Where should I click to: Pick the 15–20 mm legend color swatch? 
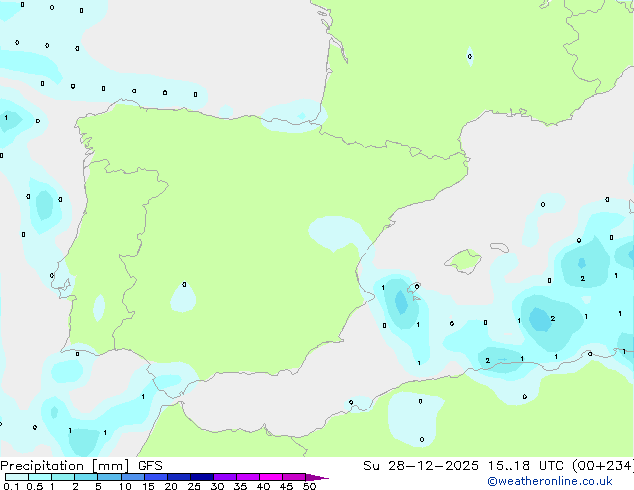[x=156, y=477]
